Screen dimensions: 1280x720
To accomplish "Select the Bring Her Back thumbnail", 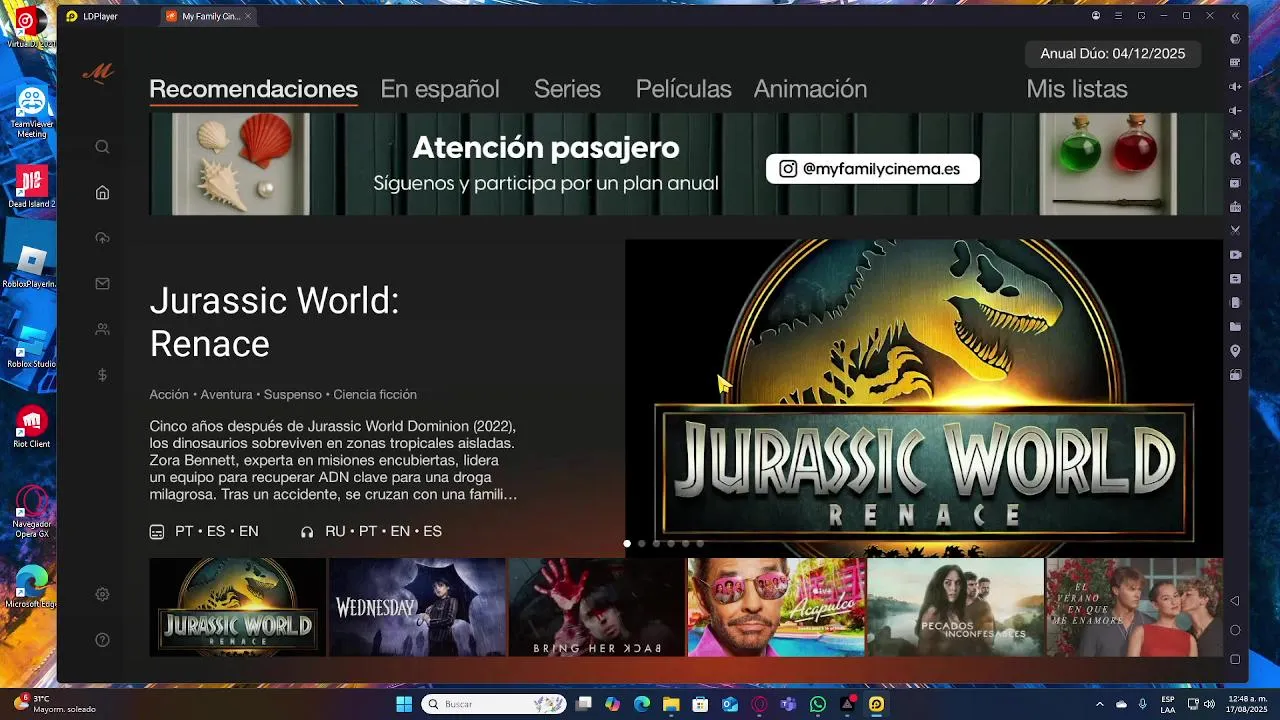I will coord(596,607).
